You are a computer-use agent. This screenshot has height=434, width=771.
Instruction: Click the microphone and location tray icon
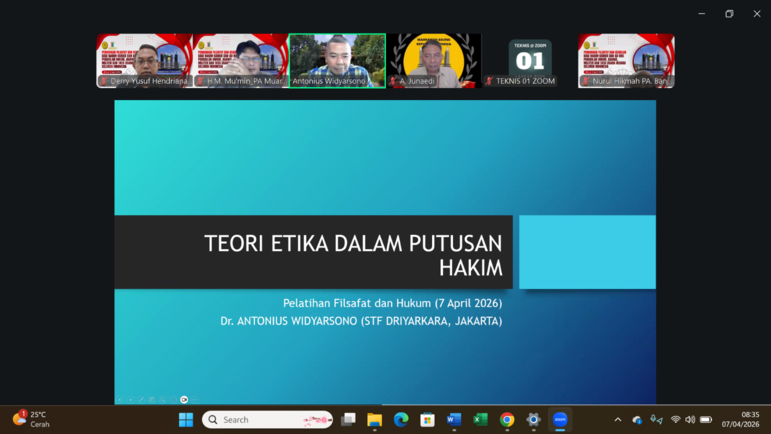click(x=656, y=420)
